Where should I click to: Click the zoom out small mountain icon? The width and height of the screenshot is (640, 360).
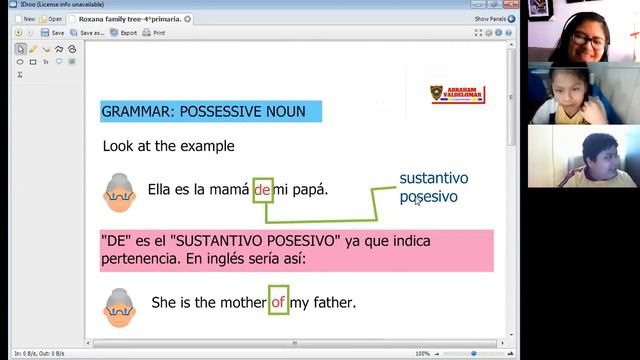[437, 354]
